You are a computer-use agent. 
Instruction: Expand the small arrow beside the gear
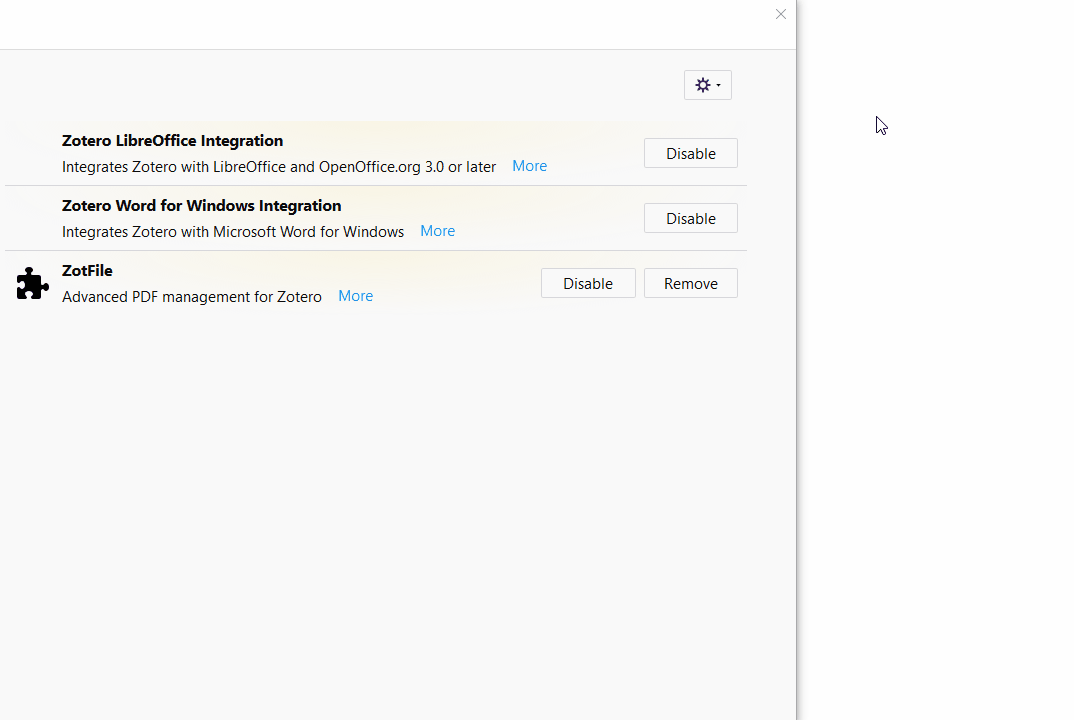click(719, 85)
